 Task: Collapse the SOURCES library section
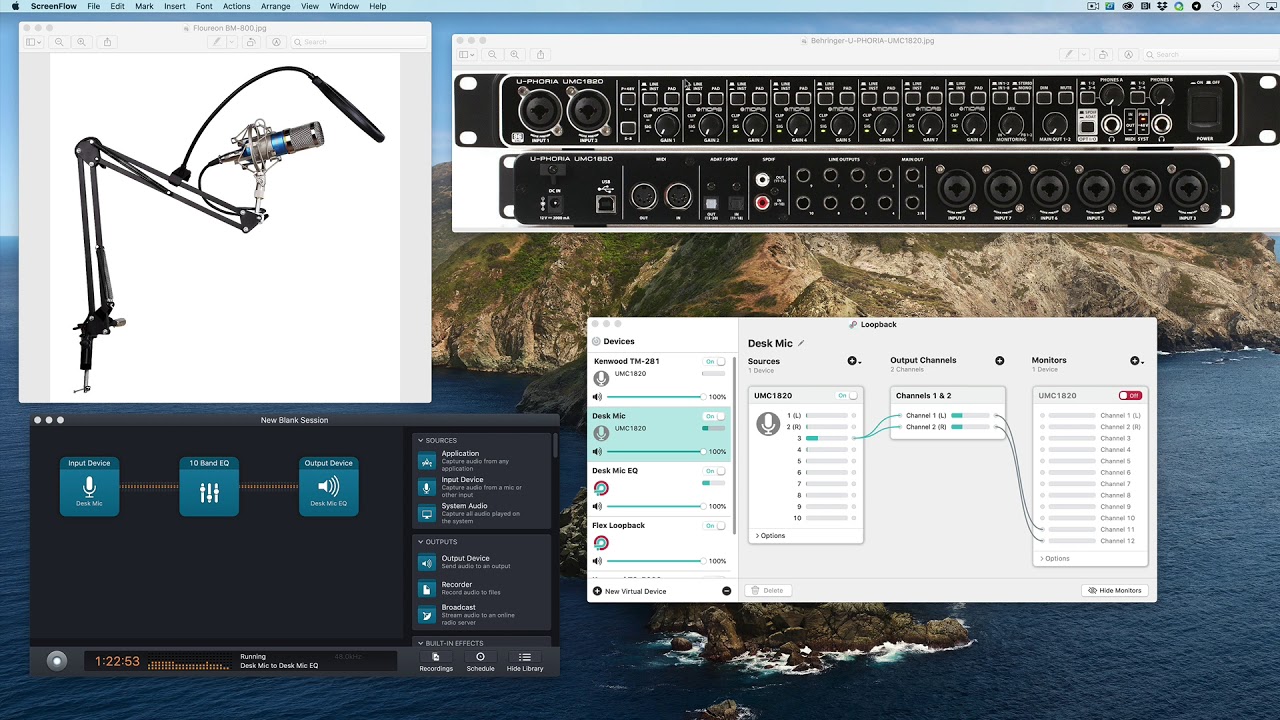421,441
